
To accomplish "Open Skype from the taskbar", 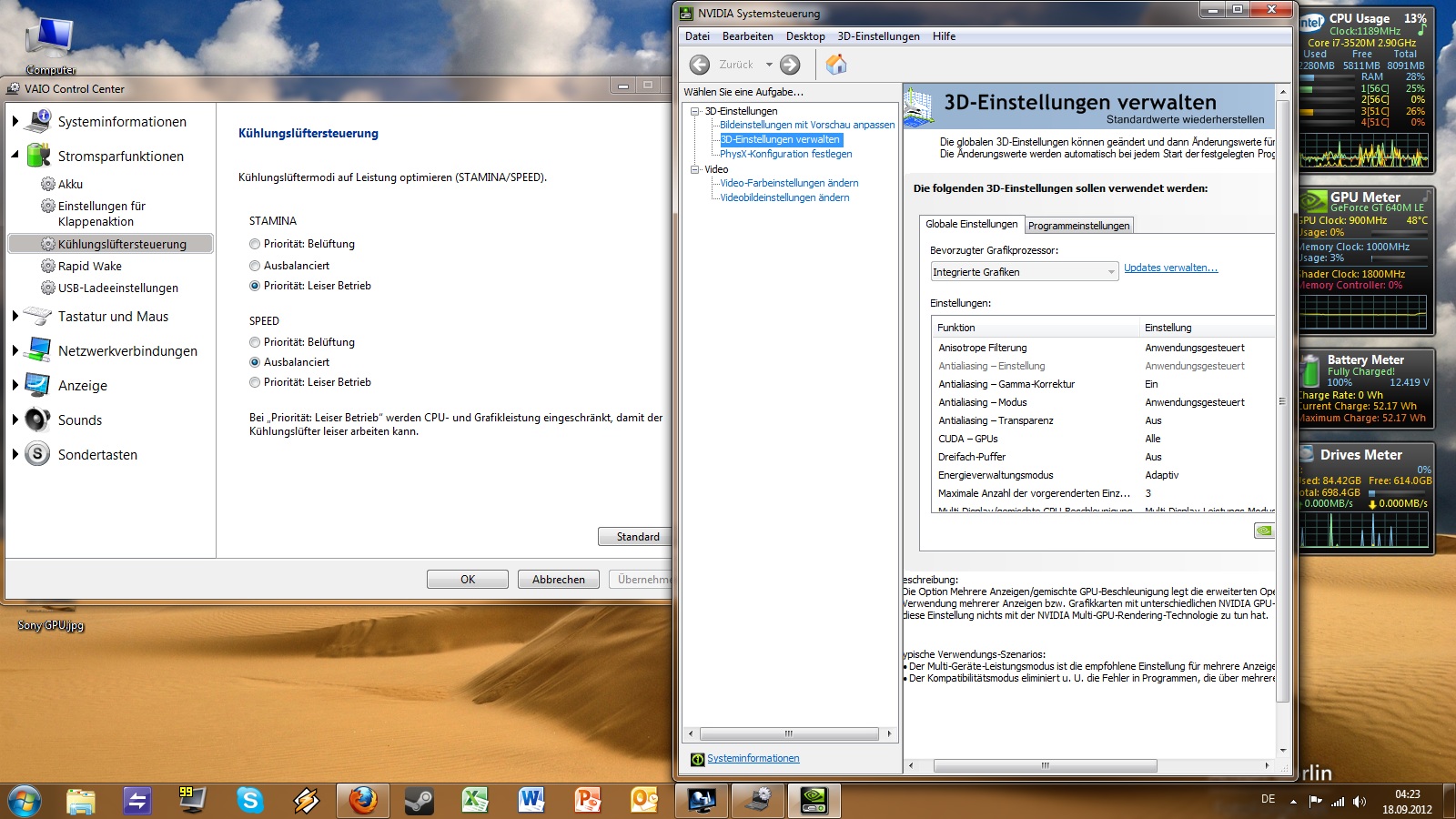I will pos(249,801).
